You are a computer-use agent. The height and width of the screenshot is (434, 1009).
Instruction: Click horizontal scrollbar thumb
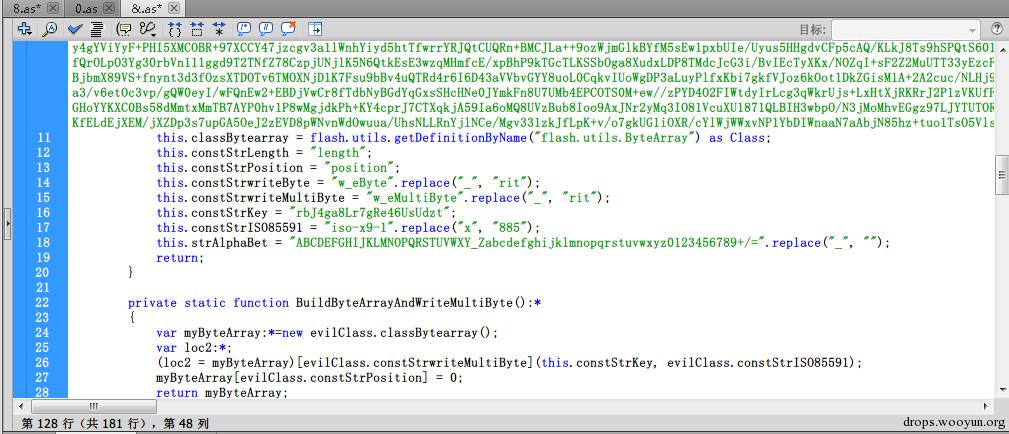[x=94, y=406]
